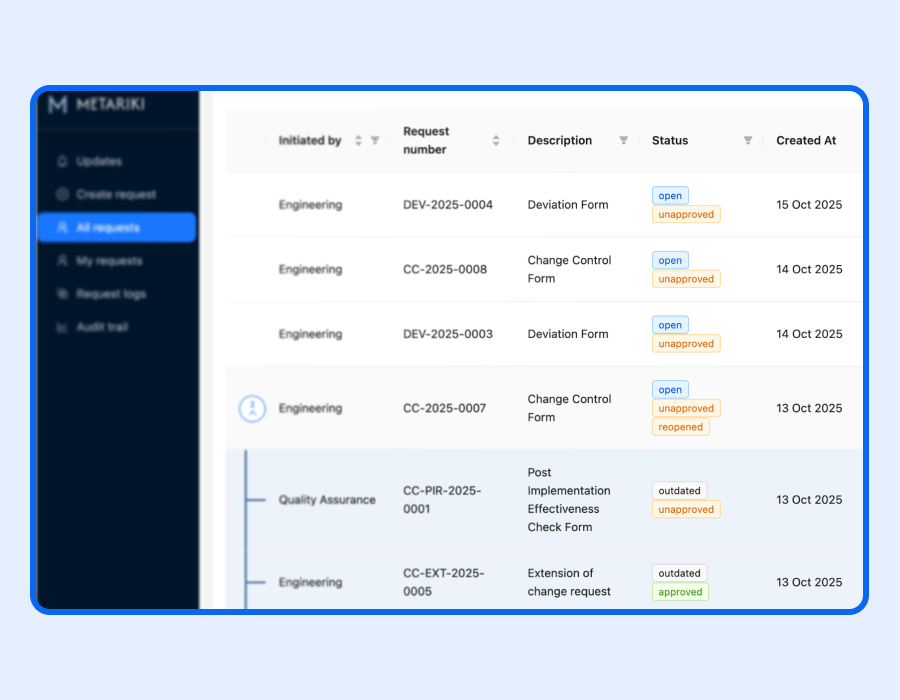This screenshot has width=900, height=700.
Task: Open request DEV-2025-0004
Action: pos(447,205)
